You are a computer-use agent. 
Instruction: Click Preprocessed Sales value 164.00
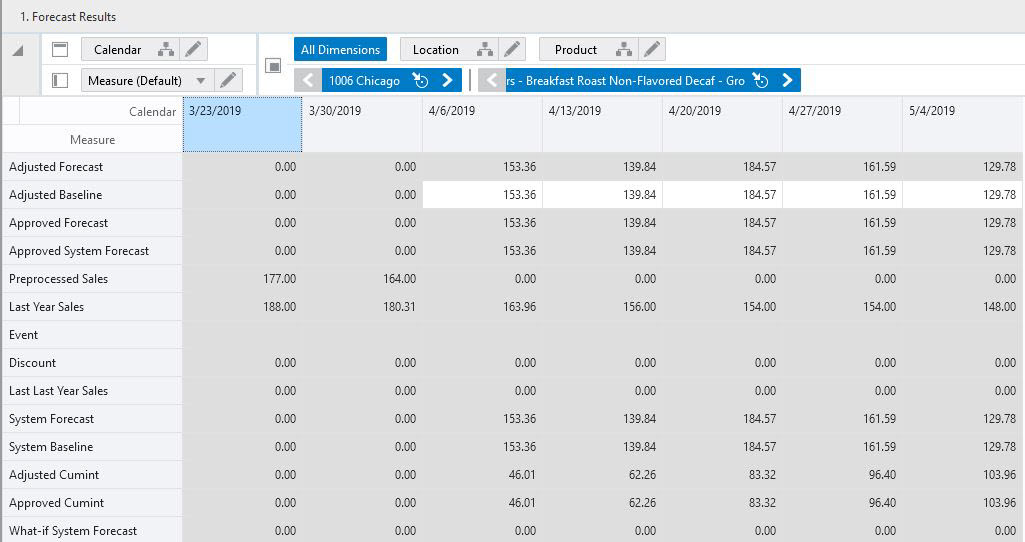click(x=399, y=279)
